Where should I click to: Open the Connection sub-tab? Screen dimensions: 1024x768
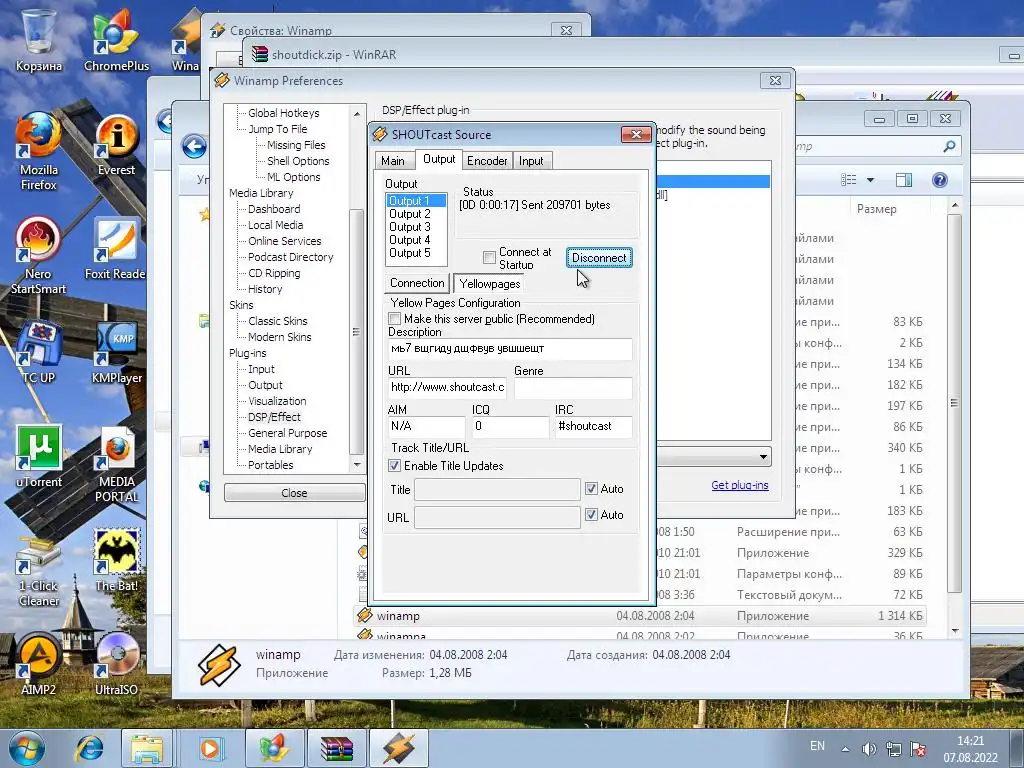[417, 283]
